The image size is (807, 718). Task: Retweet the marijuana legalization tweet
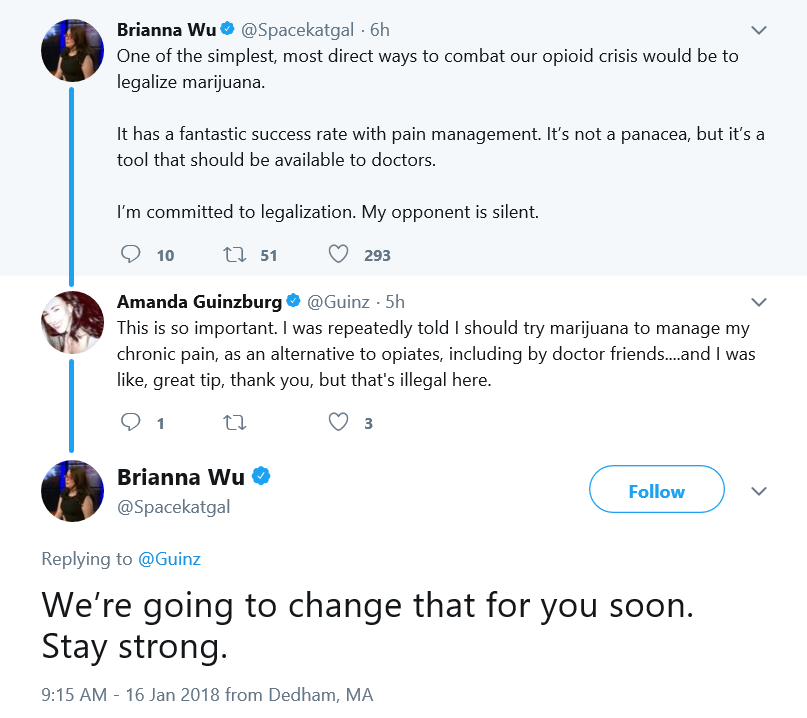[x=234, y=254]
